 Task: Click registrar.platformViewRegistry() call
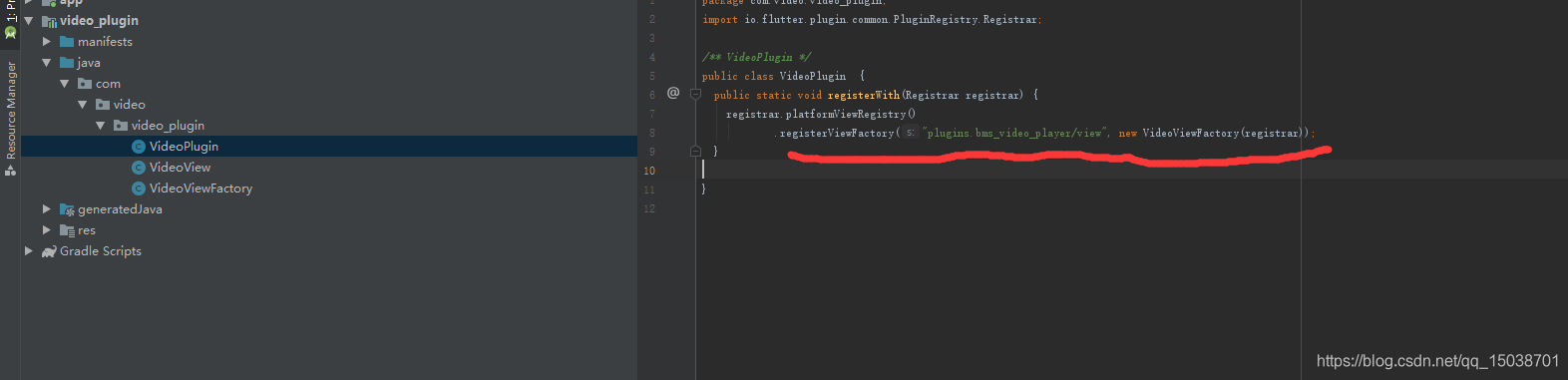[820, 114]
